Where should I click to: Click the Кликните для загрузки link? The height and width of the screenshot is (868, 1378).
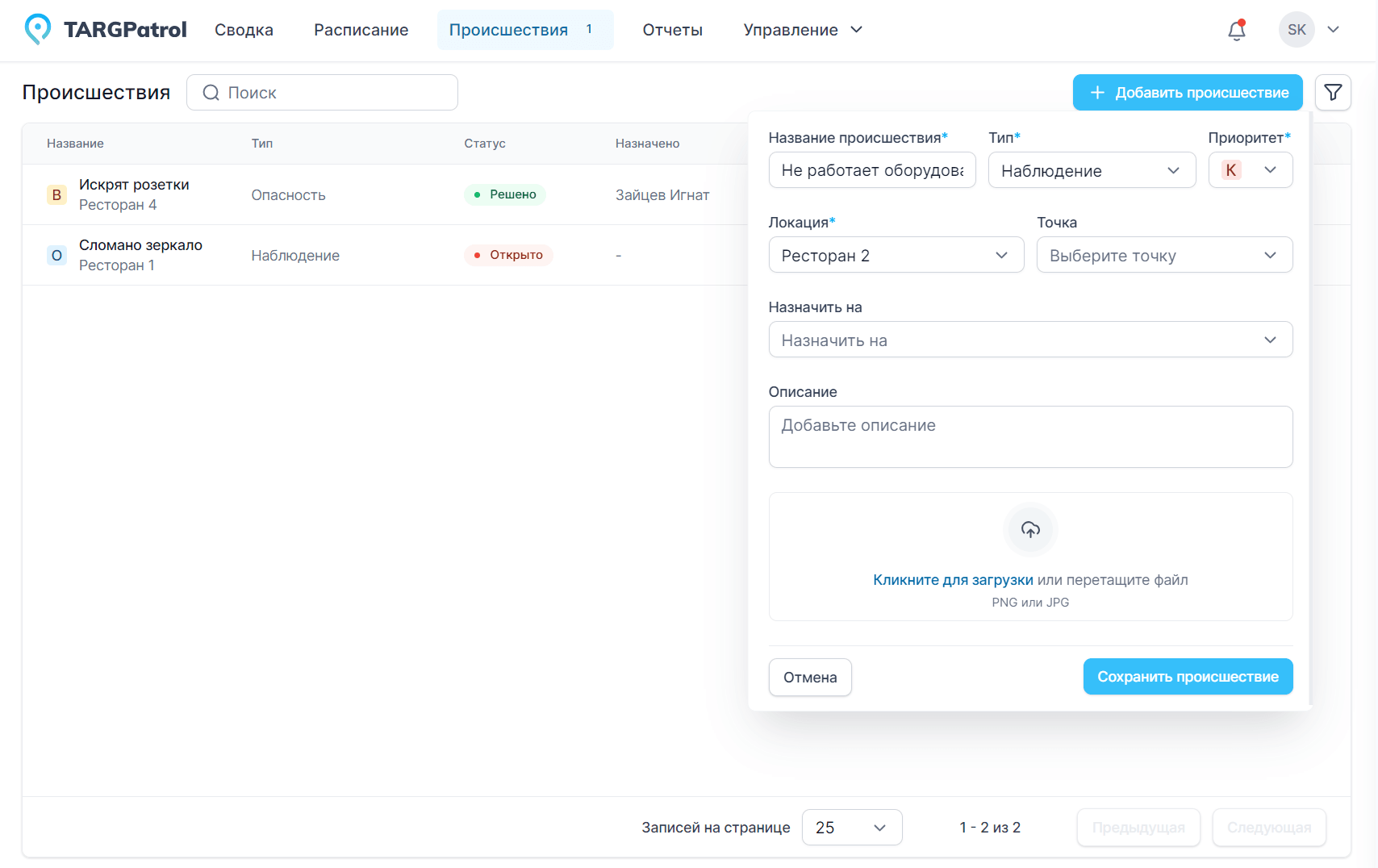click(x=953, y=580)
